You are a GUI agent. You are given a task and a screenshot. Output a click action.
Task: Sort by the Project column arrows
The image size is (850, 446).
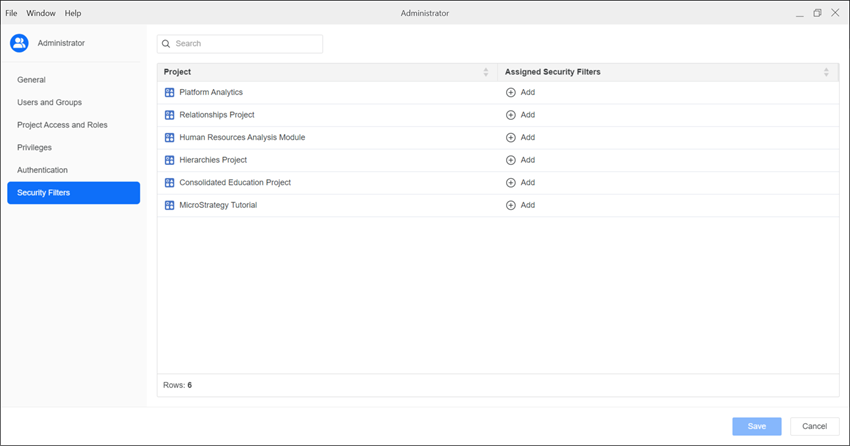(486, 72)
